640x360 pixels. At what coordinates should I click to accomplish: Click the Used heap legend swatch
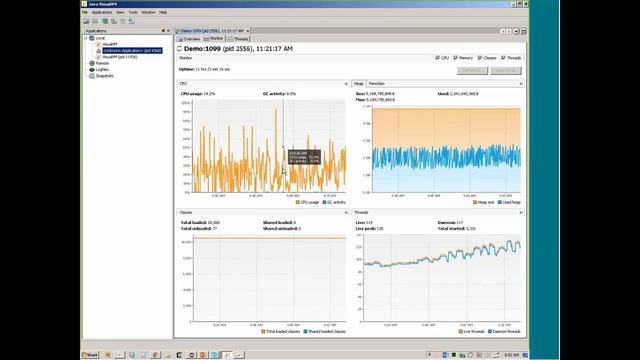tap(500, 202)
